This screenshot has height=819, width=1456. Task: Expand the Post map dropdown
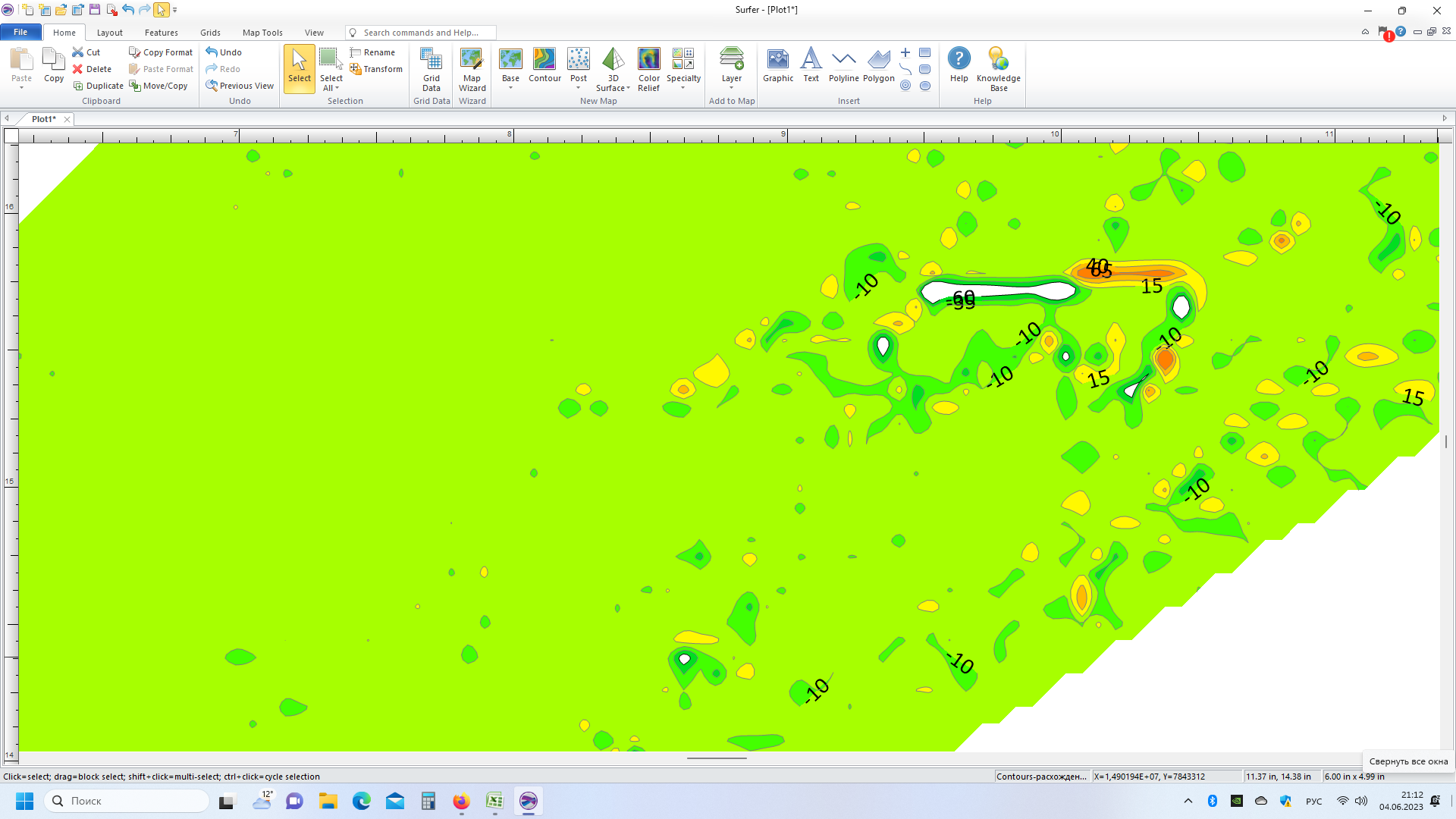[579, 88]
